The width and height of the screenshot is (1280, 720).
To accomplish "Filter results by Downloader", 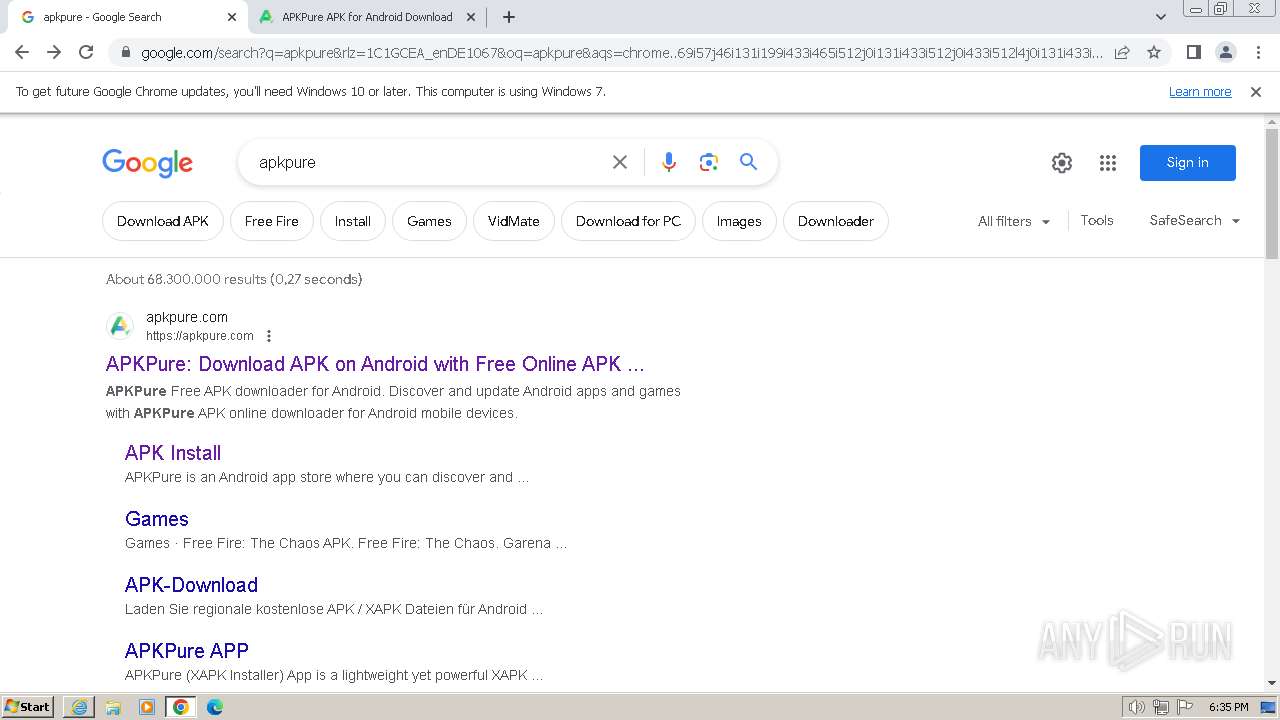I will click(836, 221).
